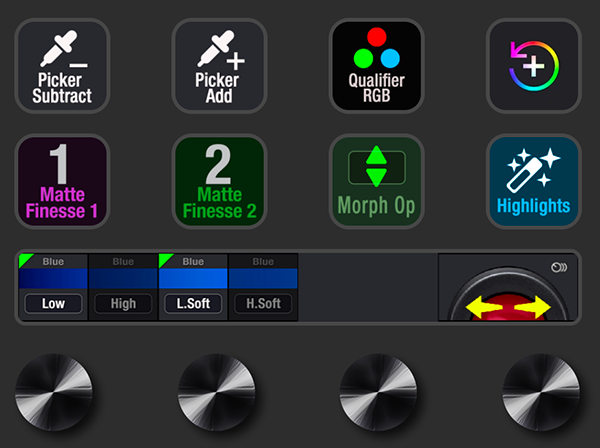The height and width of the screenshot is (448, 600).
Task: Select the Blue Low parameter
Action: pos(53,303)
